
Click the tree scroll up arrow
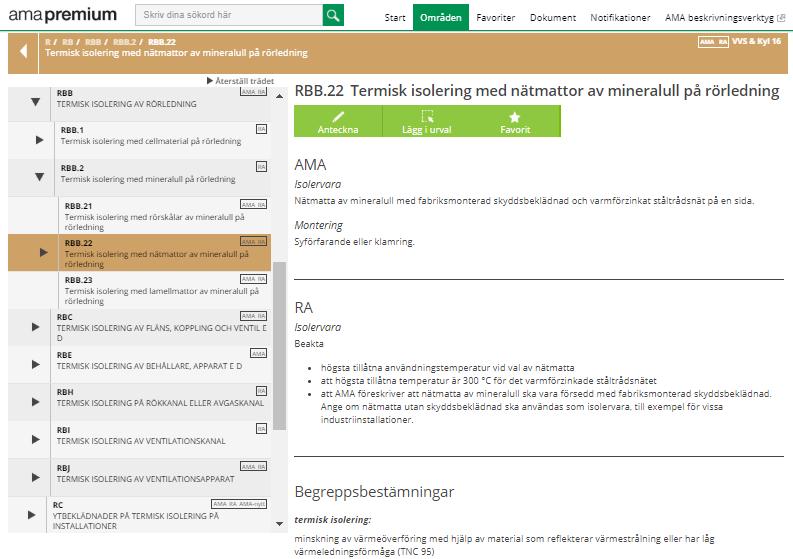pyautogui.click(x=280, y=96)
